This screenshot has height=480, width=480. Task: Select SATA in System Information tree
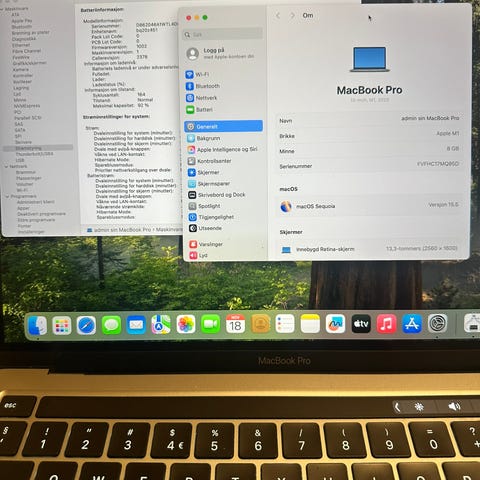click(20, 130)
